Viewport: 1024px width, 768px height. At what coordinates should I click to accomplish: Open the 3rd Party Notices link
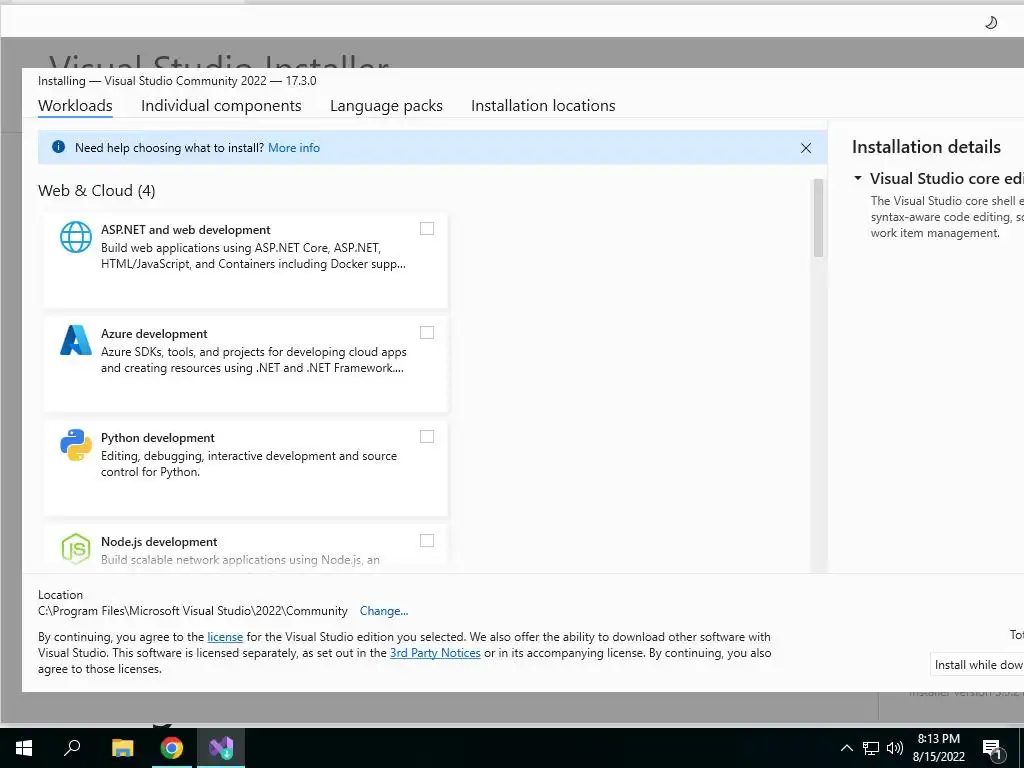pos(435,652)
